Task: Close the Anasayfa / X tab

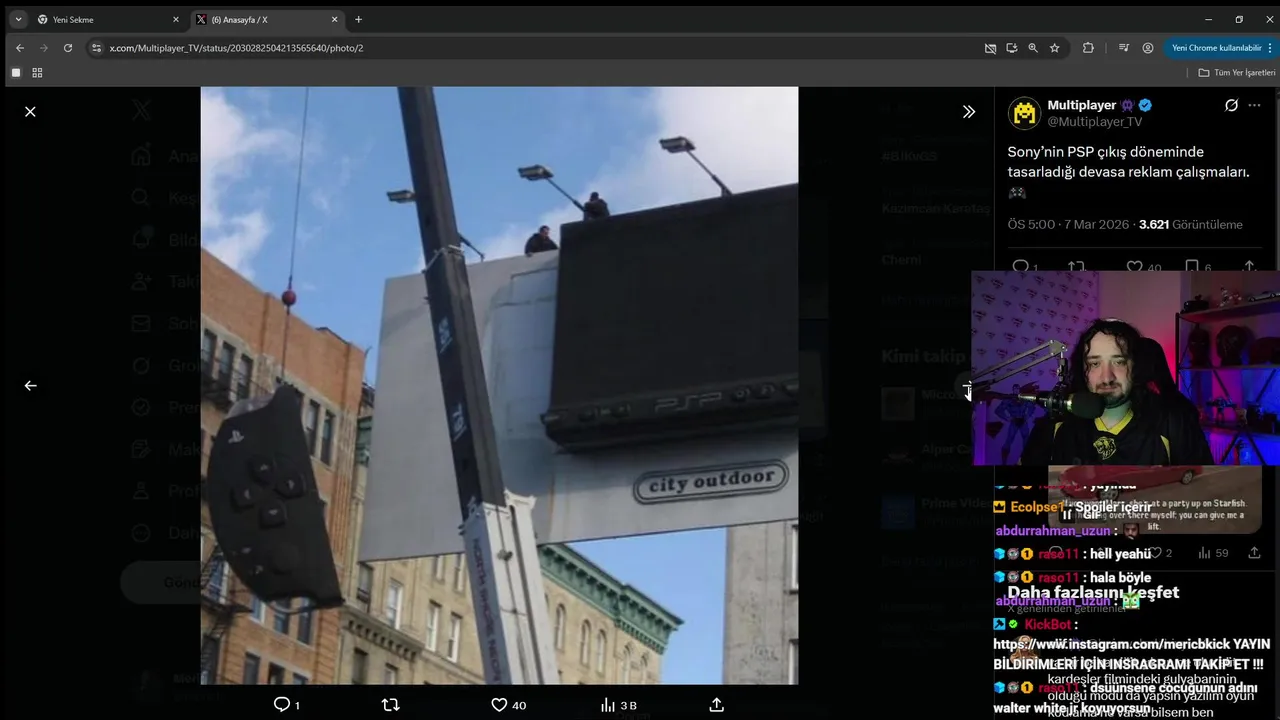Action: 334,19
